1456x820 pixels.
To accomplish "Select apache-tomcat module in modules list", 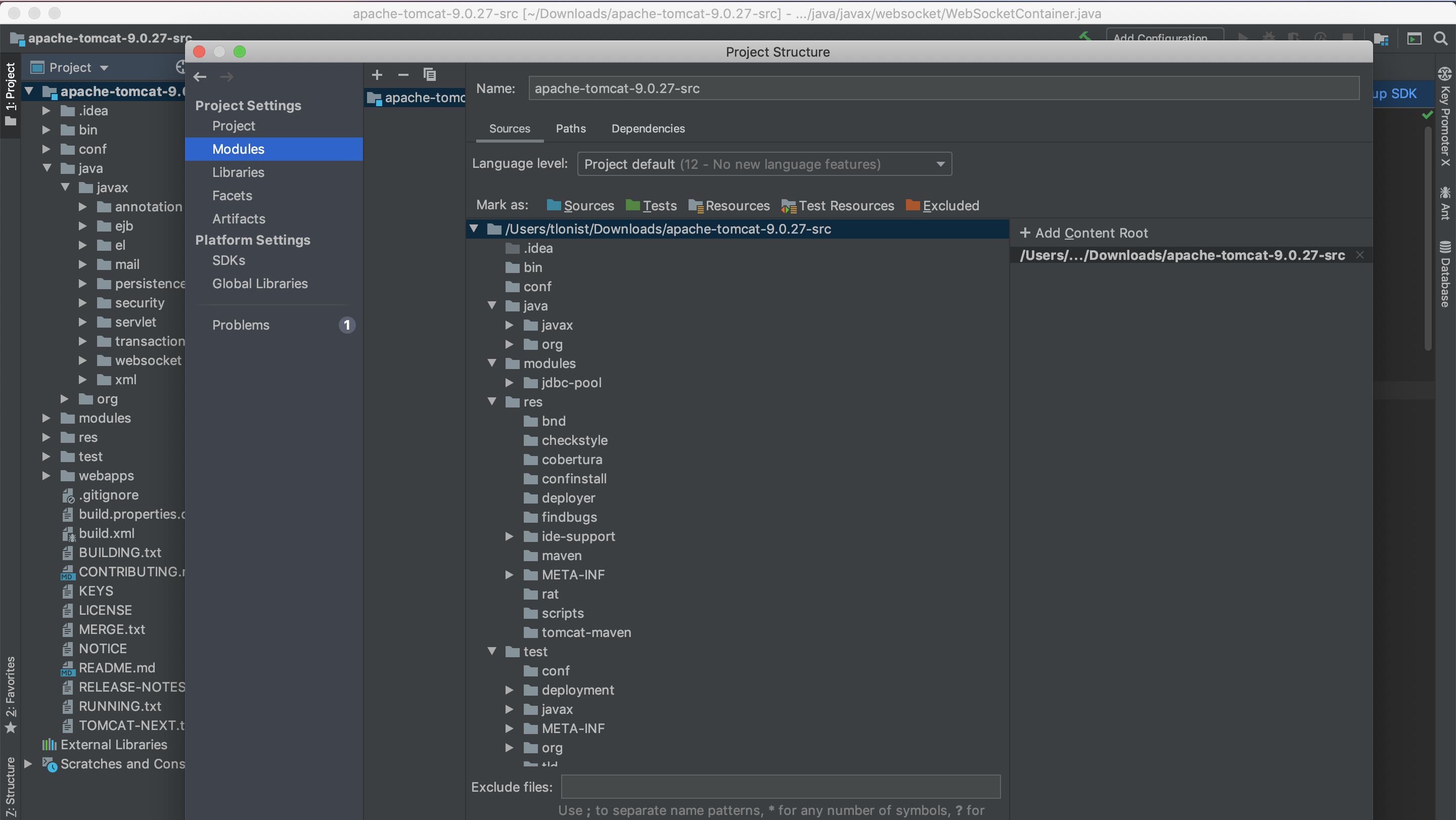I will (416, 98).
